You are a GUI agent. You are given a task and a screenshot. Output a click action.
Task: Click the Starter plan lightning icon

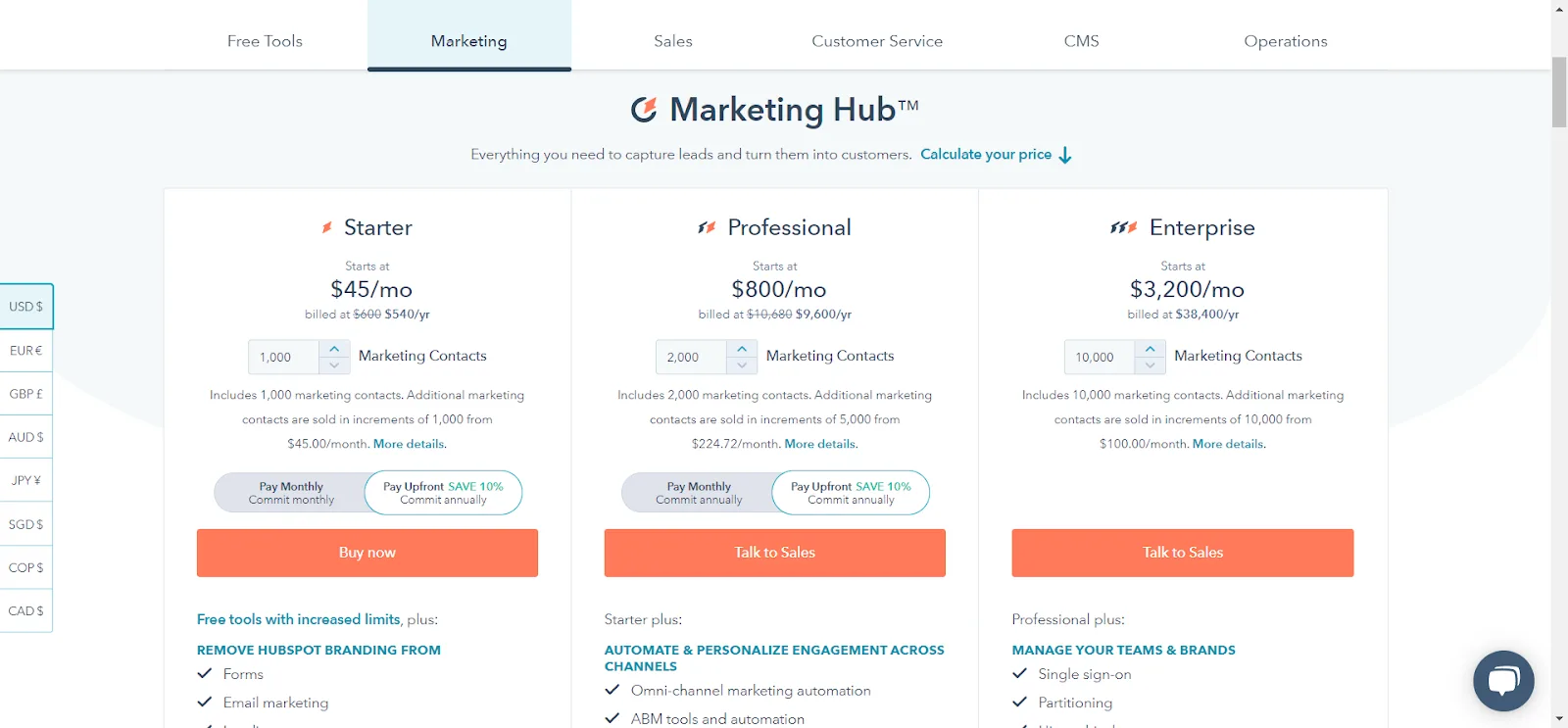coord(327,227)
